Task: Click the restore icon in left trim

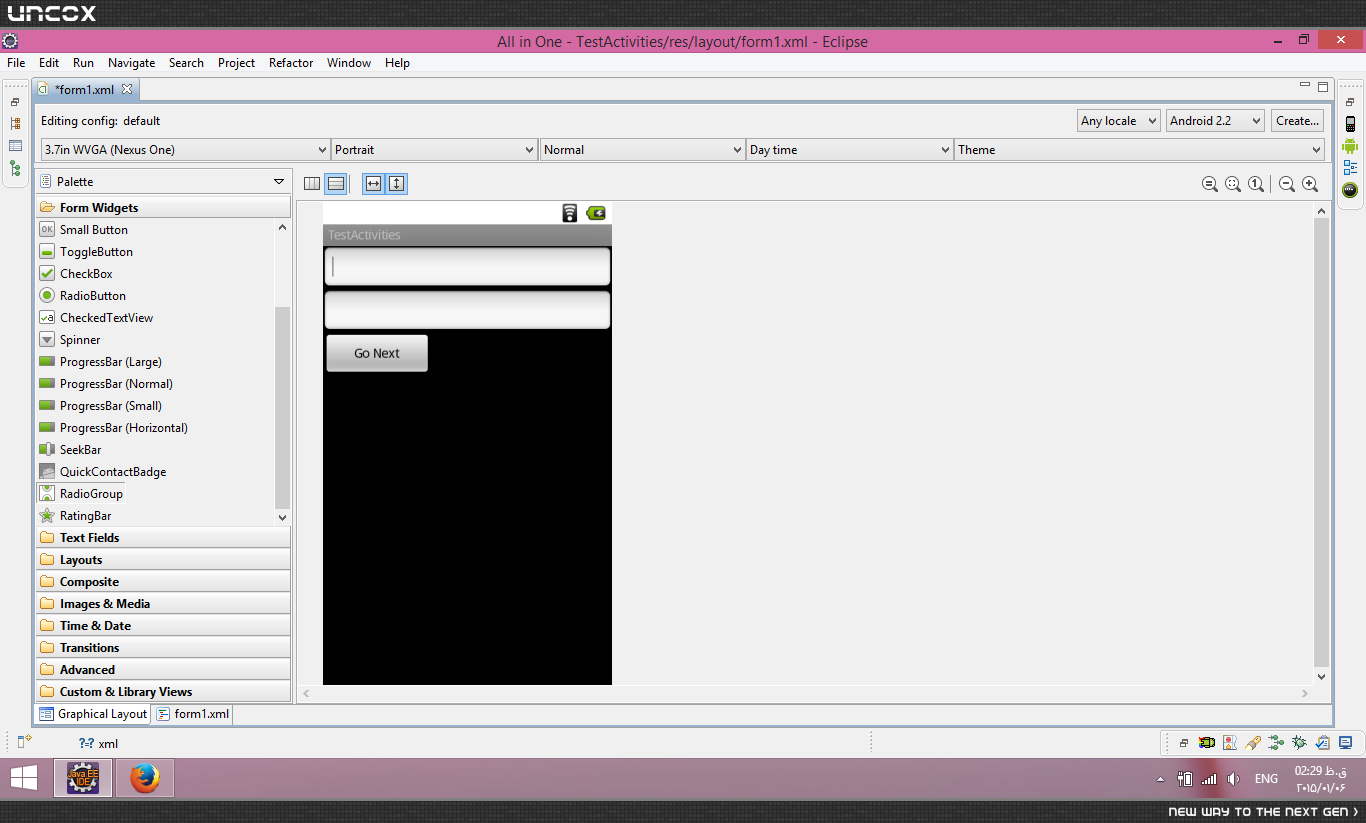Action: pyautogui.click(x=15, y=102)
